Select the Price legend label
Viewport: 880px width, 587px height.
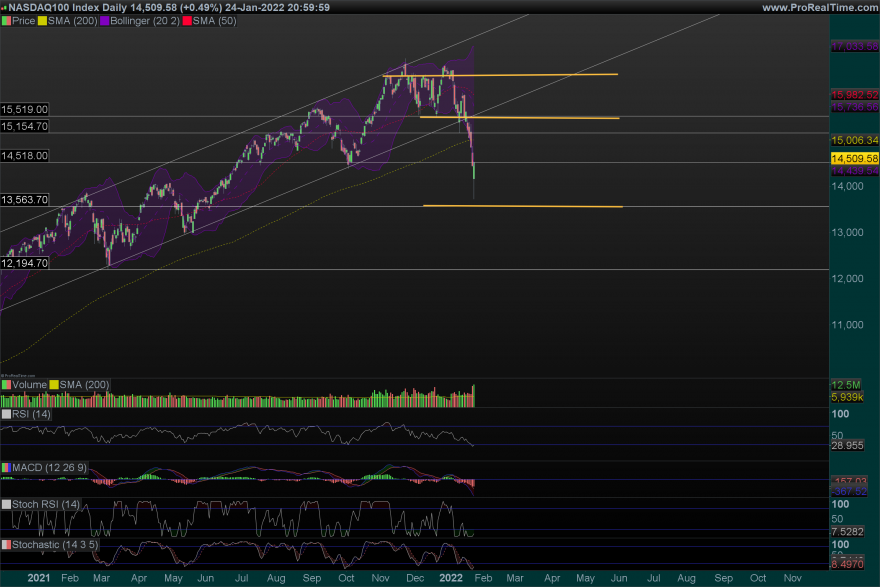[x=24, y=21]
